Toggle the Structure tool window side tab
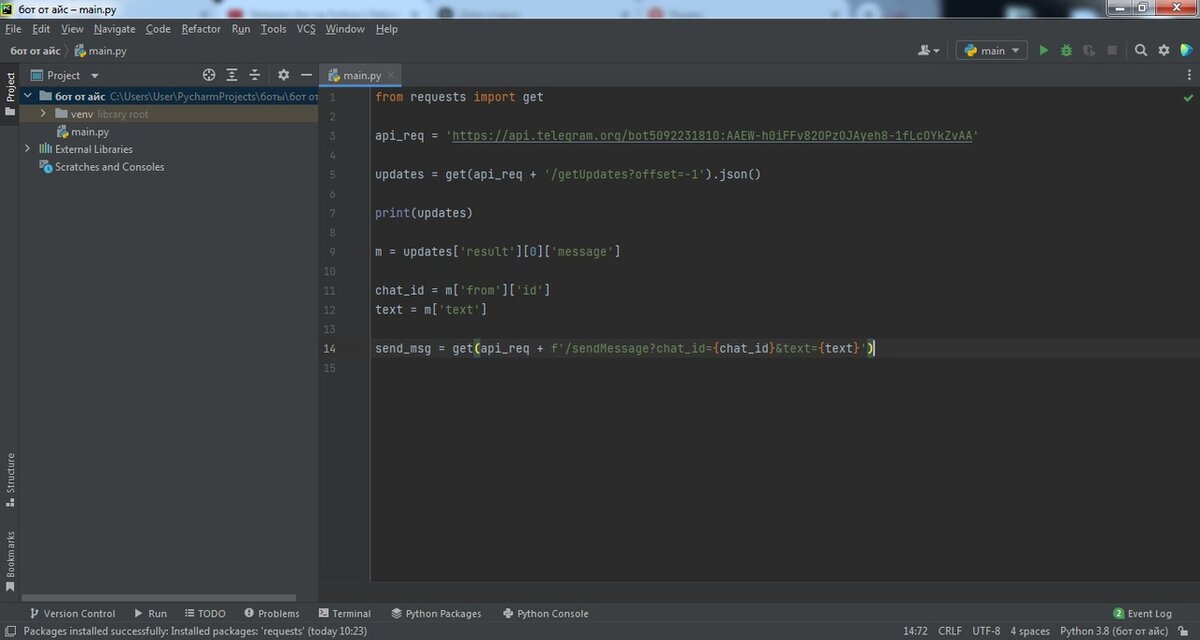This screenshot has width=1200, height=640. pos(9,479)
